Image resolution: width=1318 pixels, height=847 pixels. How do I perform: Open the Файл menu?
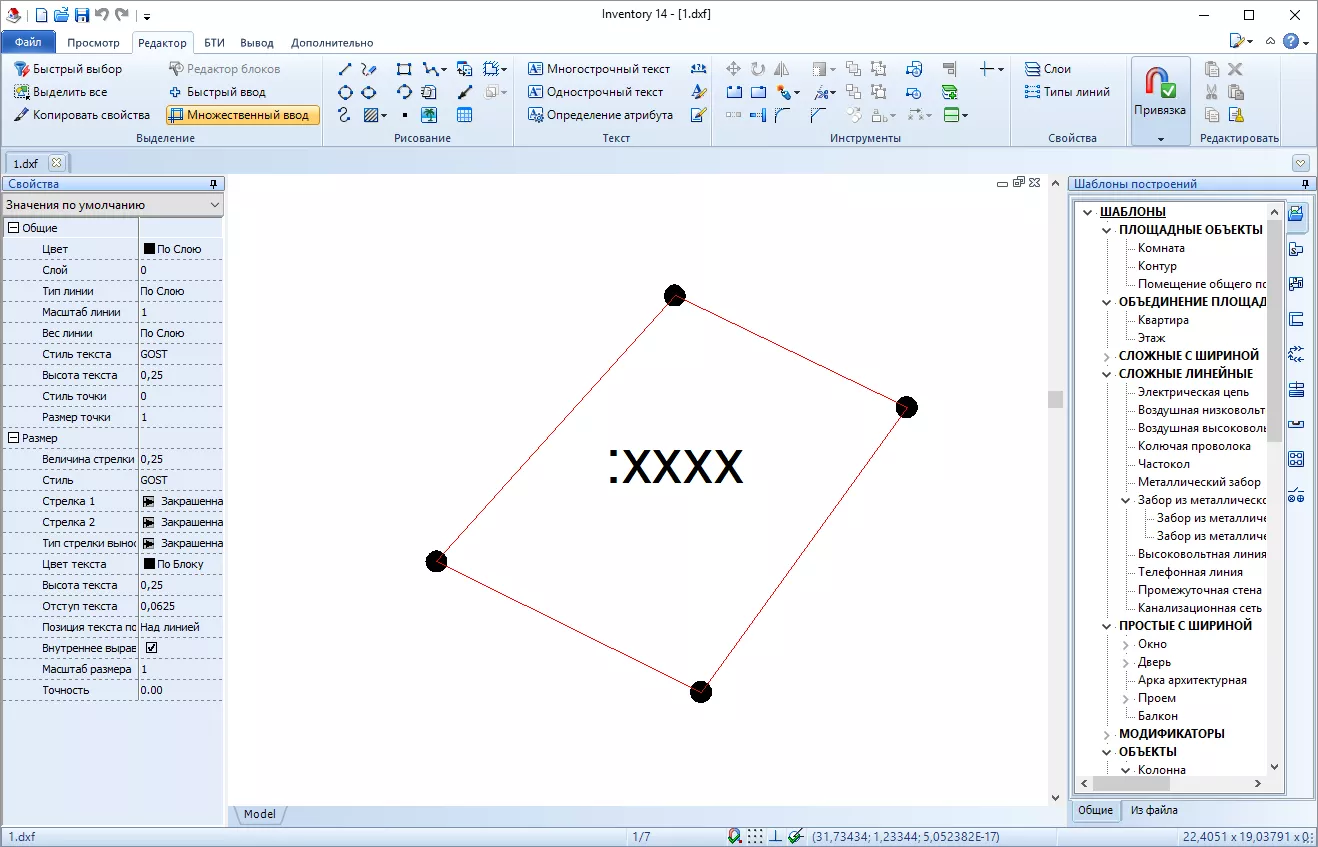(x=28, y=43)
